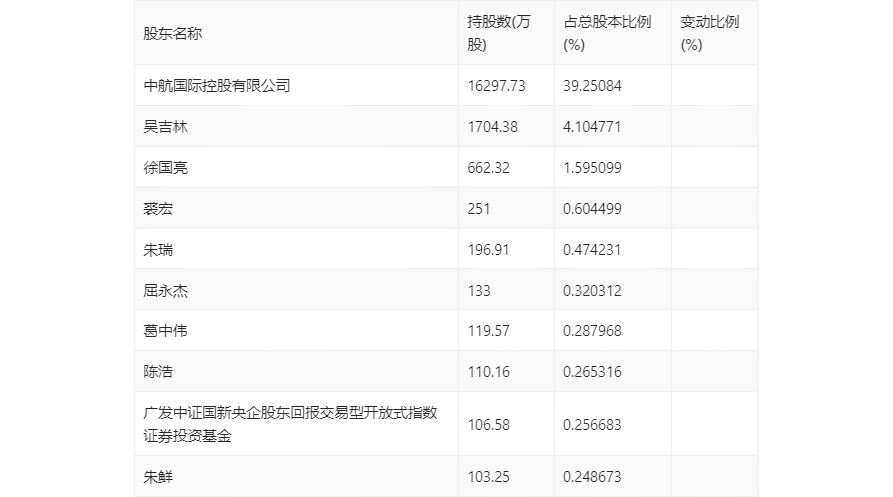This screenshot has width=893, height=497.
Task: Select shareholder 陈浩
Action: [158, 372]
